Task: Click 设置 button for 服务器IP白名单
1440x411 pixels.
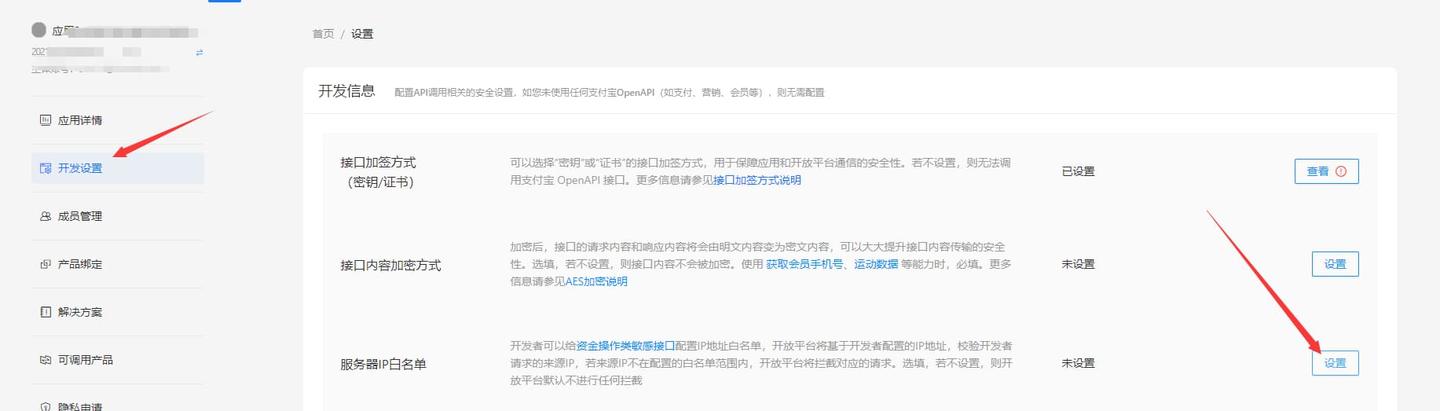Action: coord(1335,363)
